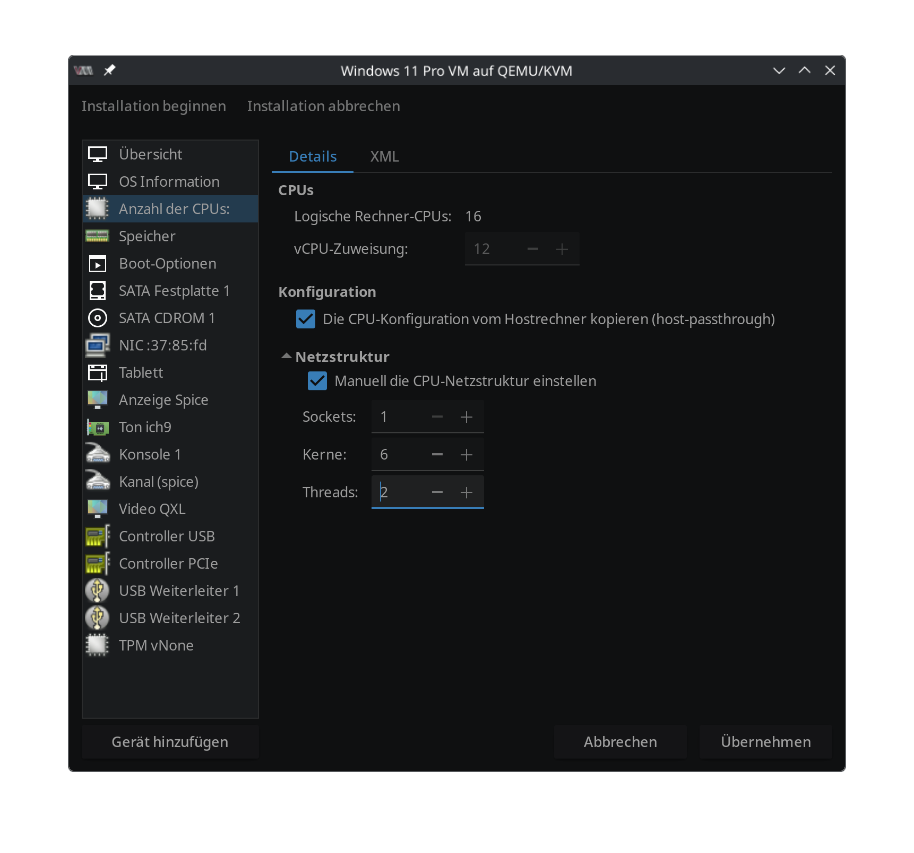Click the OS Information monitor icon

pos(97,182)
